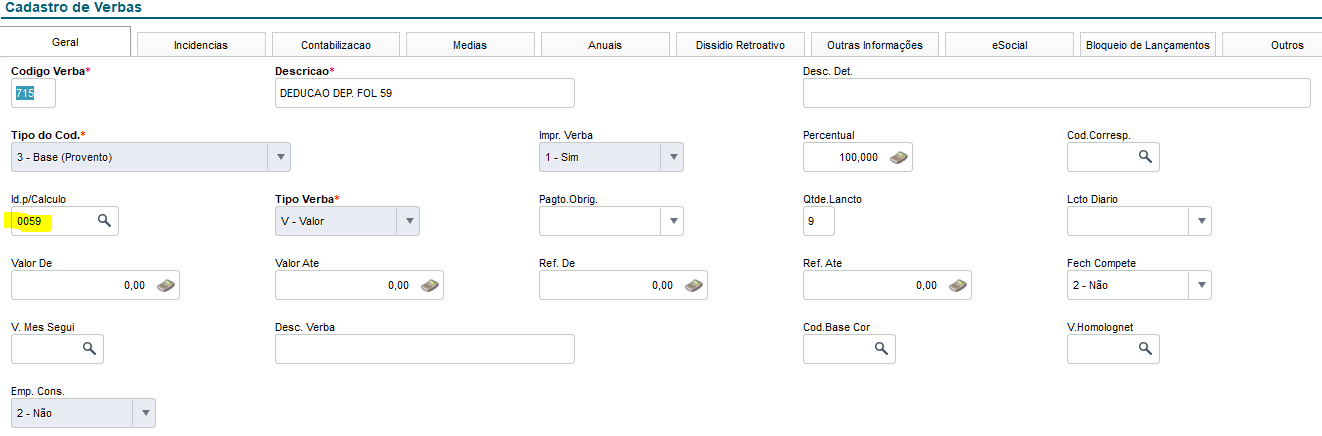Select the Geral tab
The height and width of the screenshot is (436, 1322).
click(66, 42)
